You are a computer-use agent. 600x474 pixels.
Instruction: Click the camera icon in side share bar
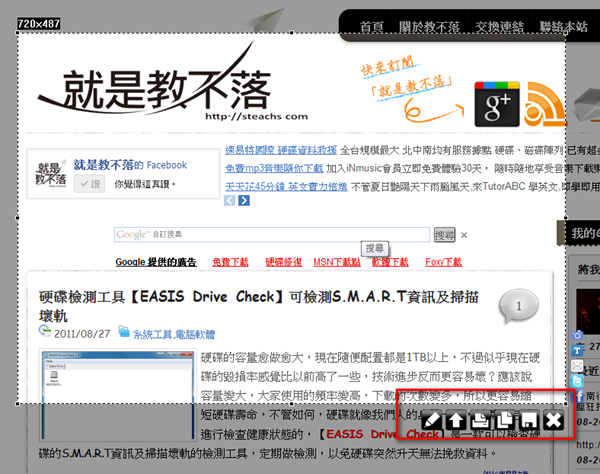577,335
